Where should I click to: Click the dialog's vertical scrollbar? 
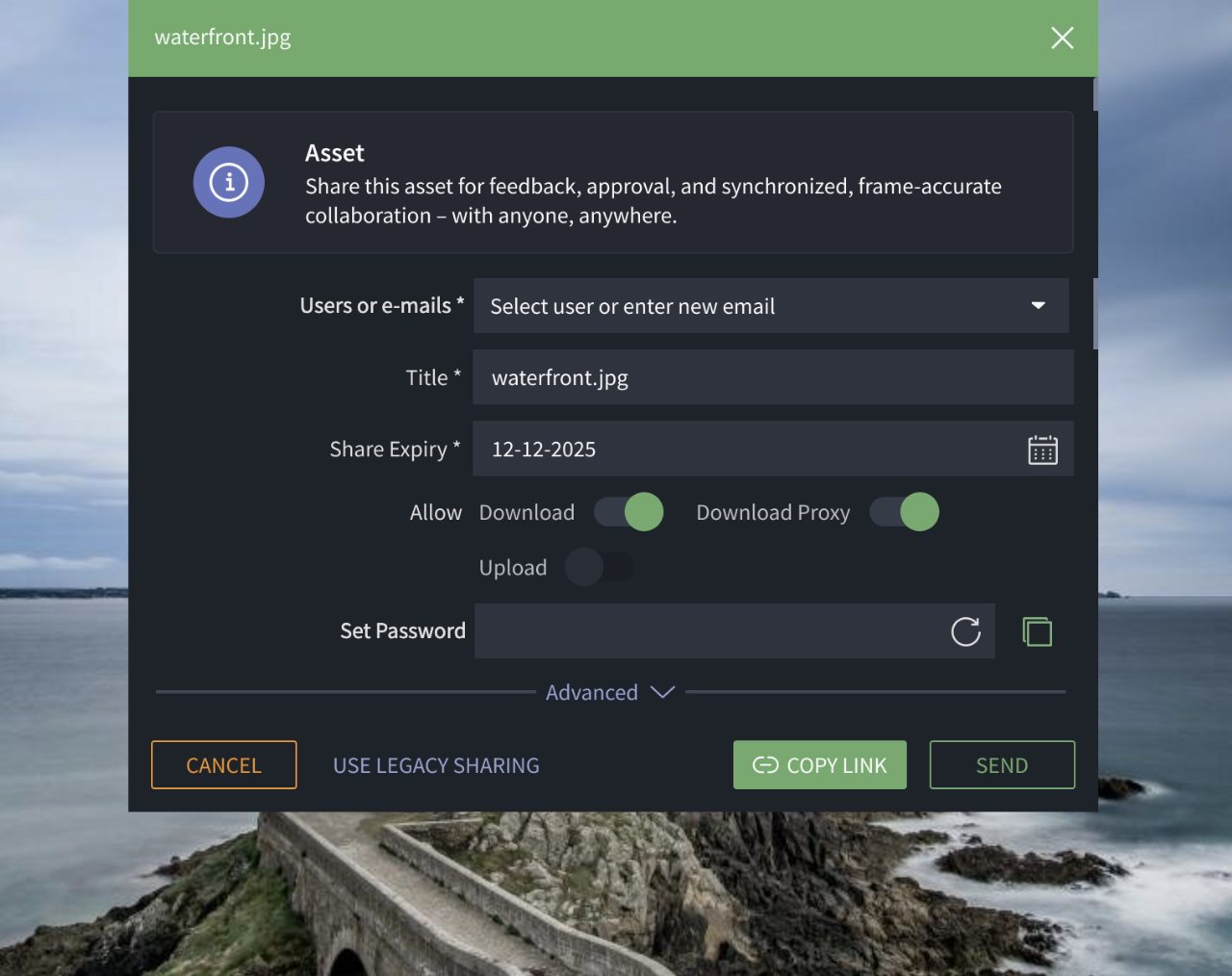[x=1095, y=313]
